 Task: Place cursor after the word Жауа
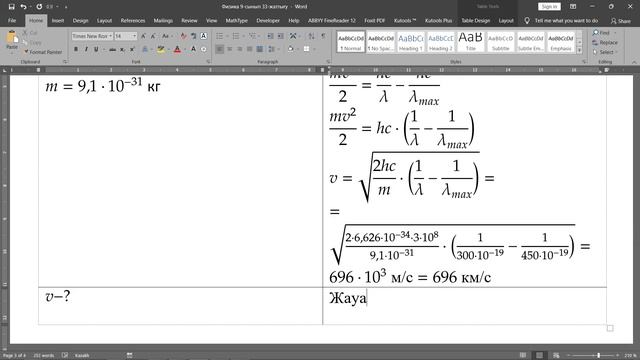[367, 298]
